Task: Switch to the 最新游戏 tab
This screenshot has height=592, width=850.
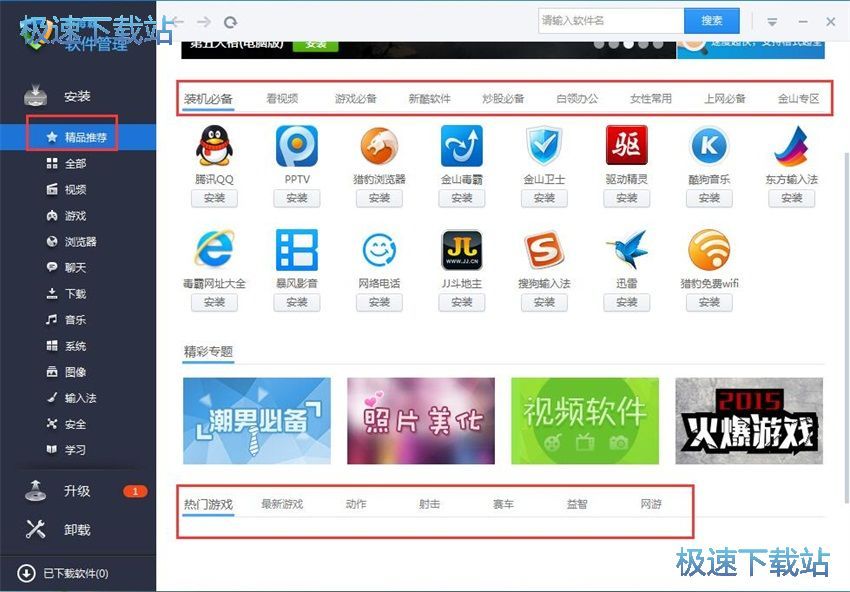Action: (282, 504)
